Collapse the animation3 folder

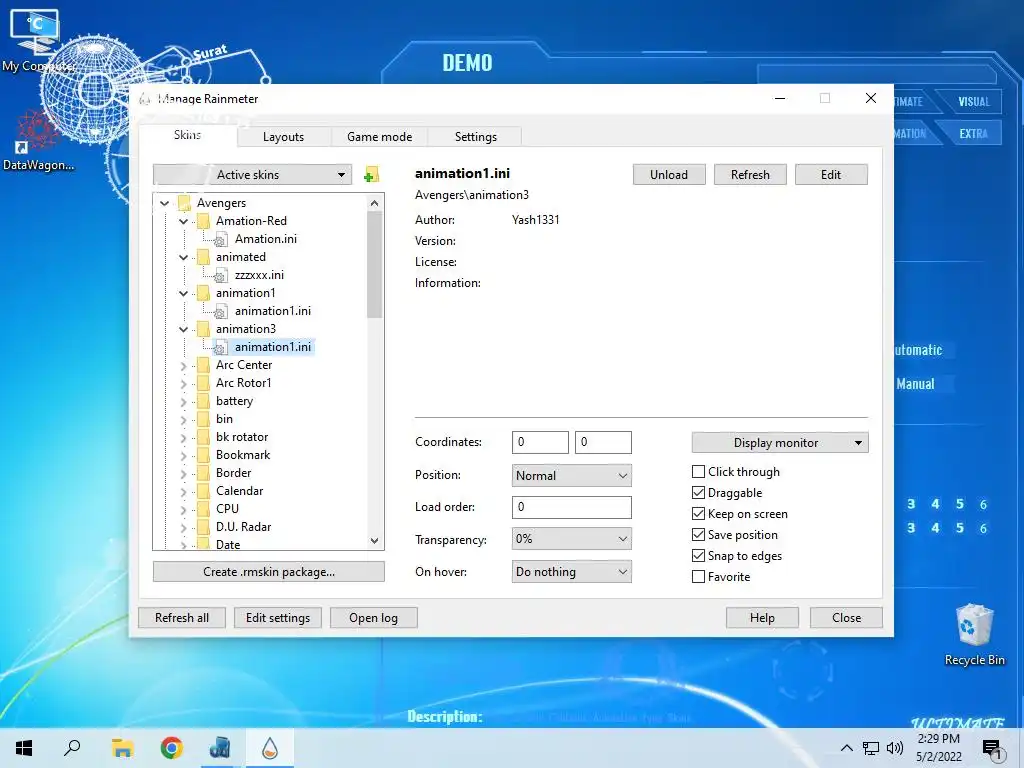point(184,329)
